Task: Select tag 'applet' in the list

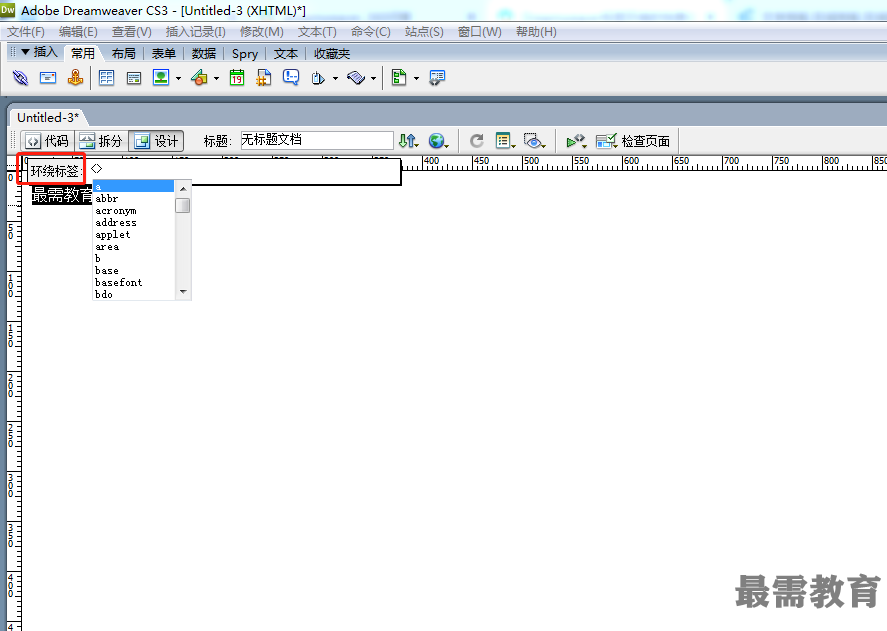Action: coord(134,234)
